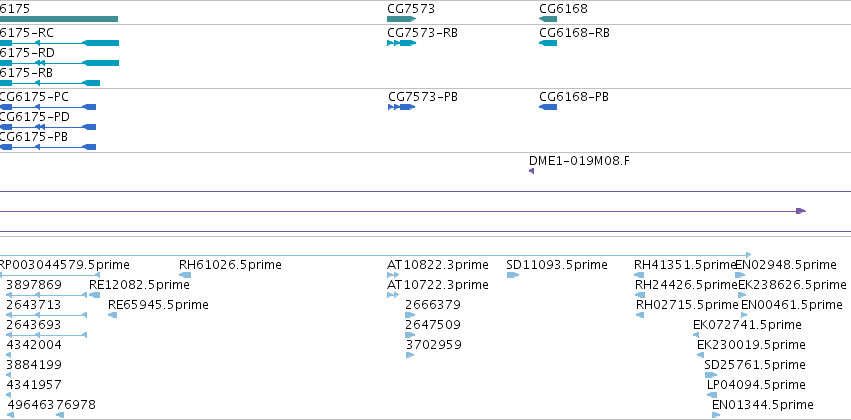Click the CG6175-PD protein feature

48,127
